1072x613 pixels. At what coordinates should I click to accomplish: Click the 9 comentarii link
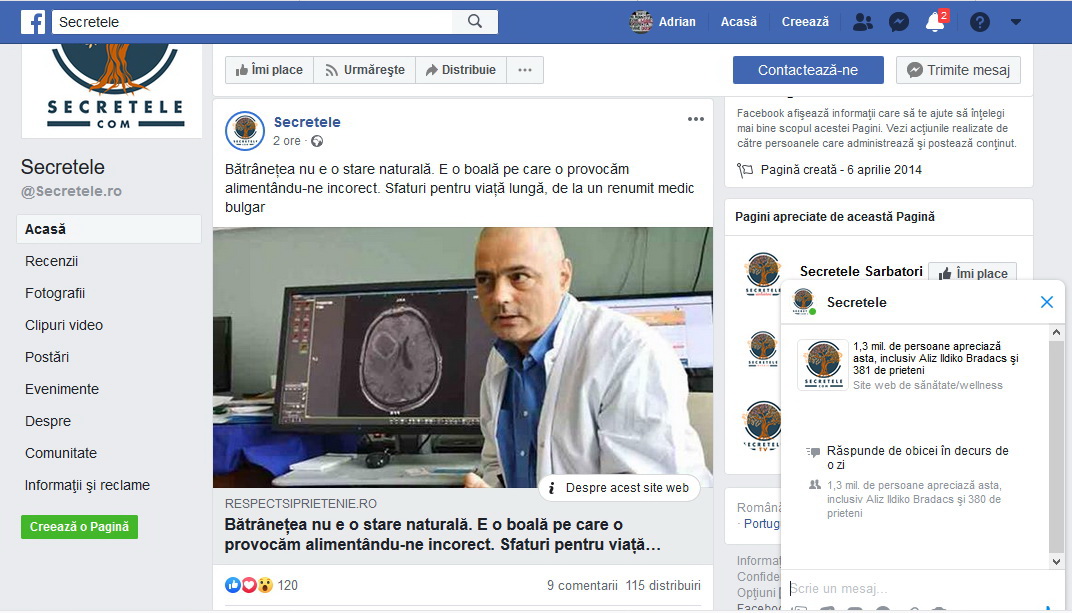click(x=582, y=586)
